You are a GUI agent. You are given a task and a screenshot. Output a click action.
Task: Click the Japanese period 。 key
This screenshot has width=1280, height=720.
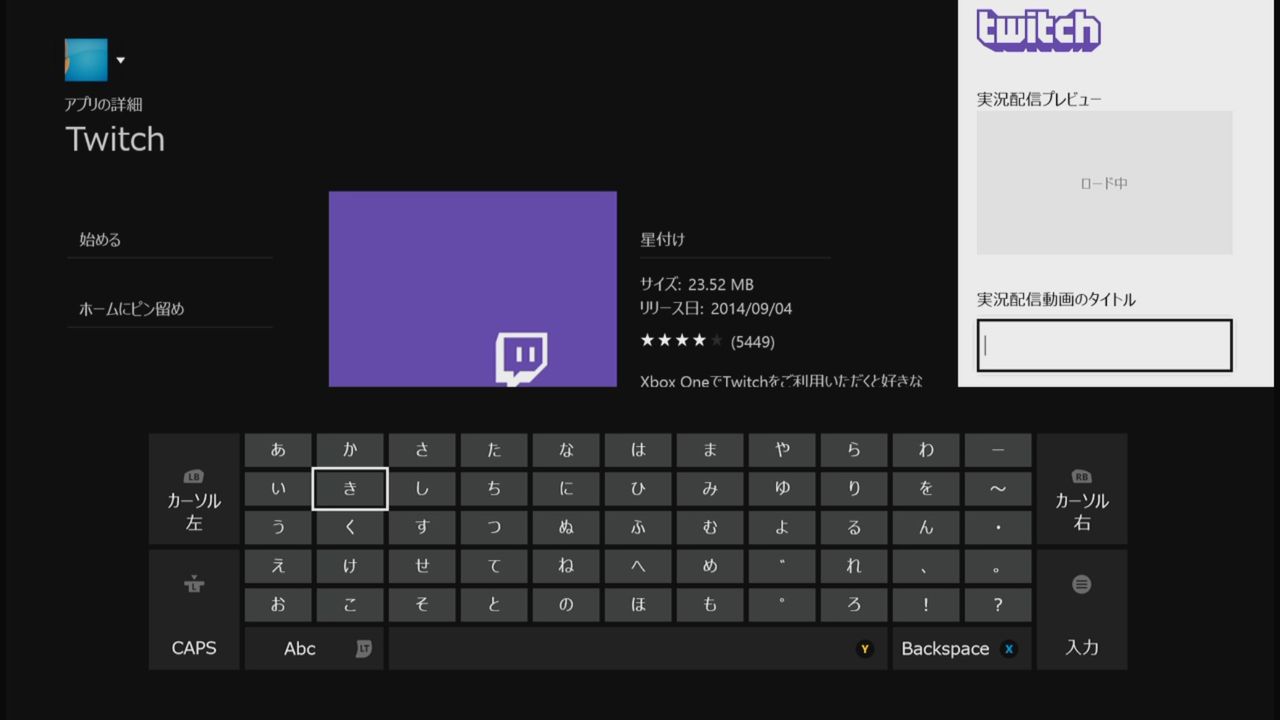point(998,566)
